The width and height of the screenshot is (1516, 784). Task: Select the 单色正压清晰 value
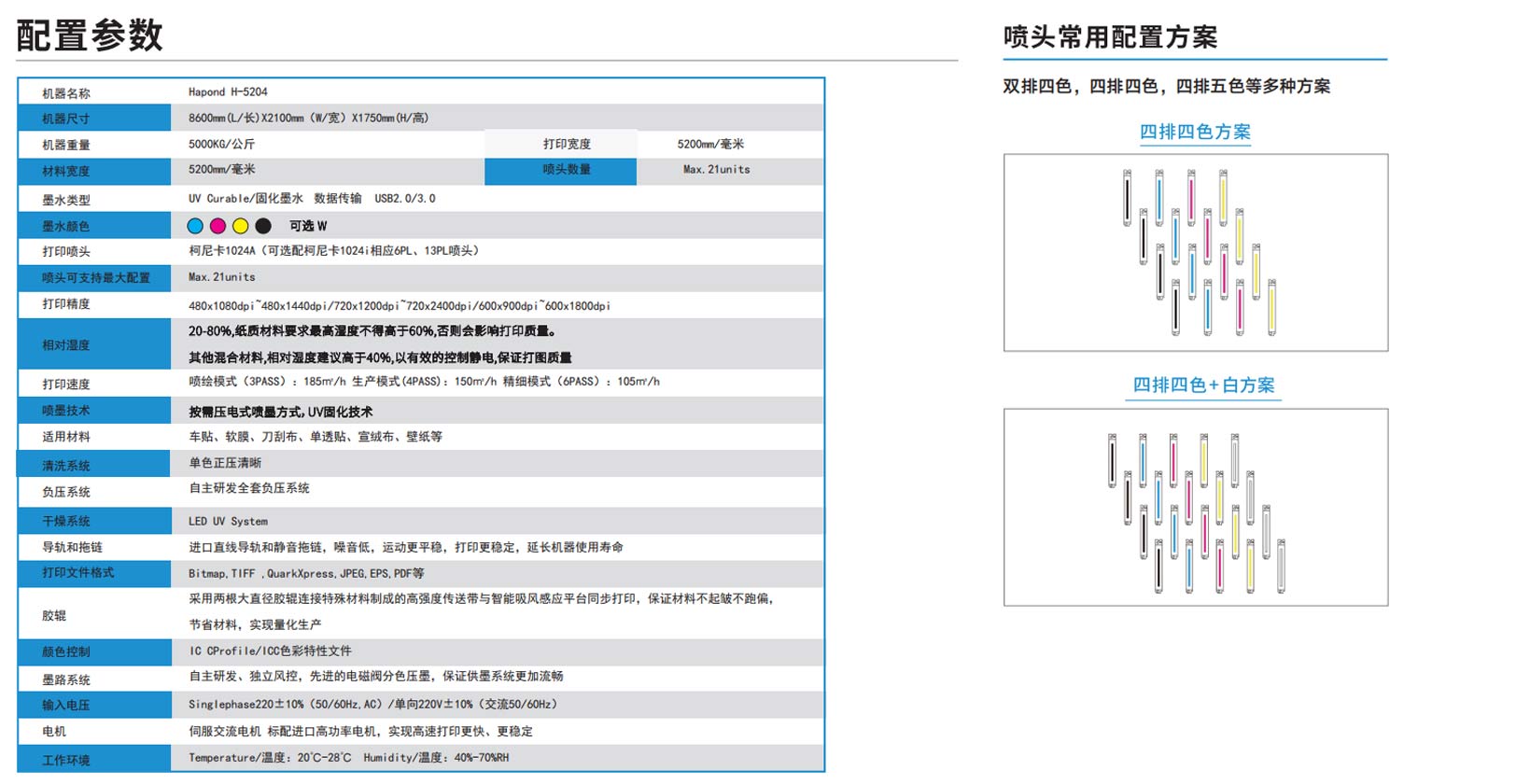click(225, 463)
